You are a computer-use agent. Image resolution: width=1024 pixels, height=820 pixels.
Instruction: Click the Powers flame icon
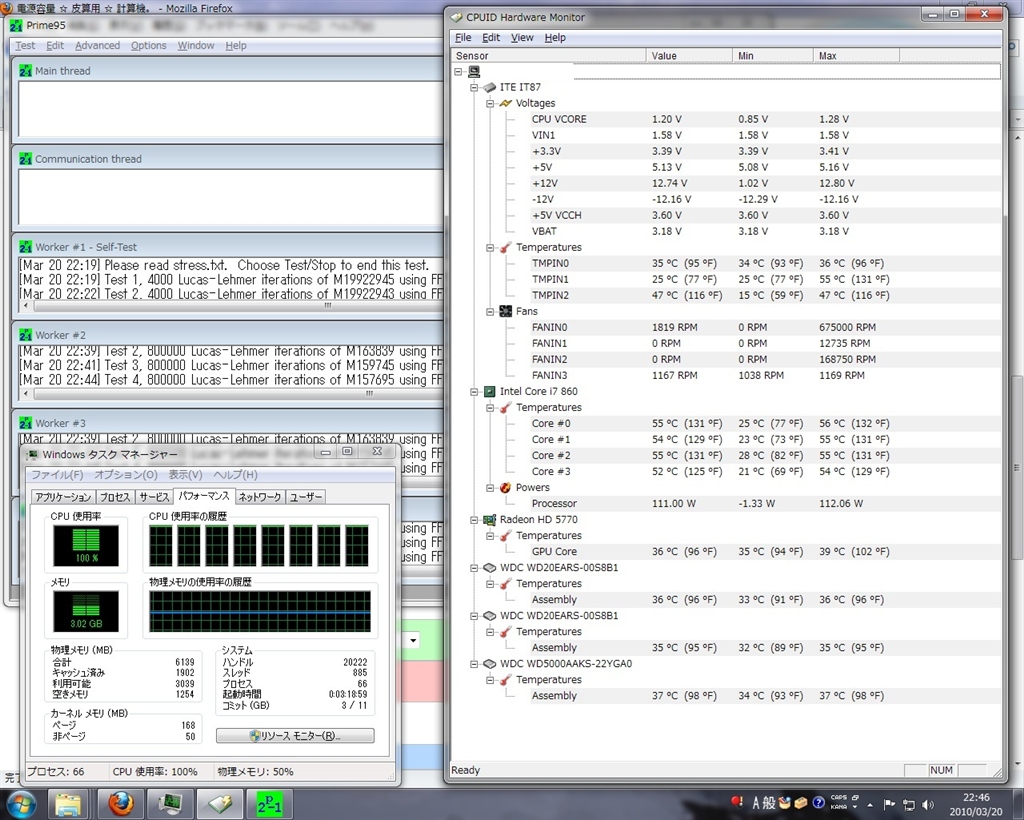pyautogui.click(x=505, y=488)
